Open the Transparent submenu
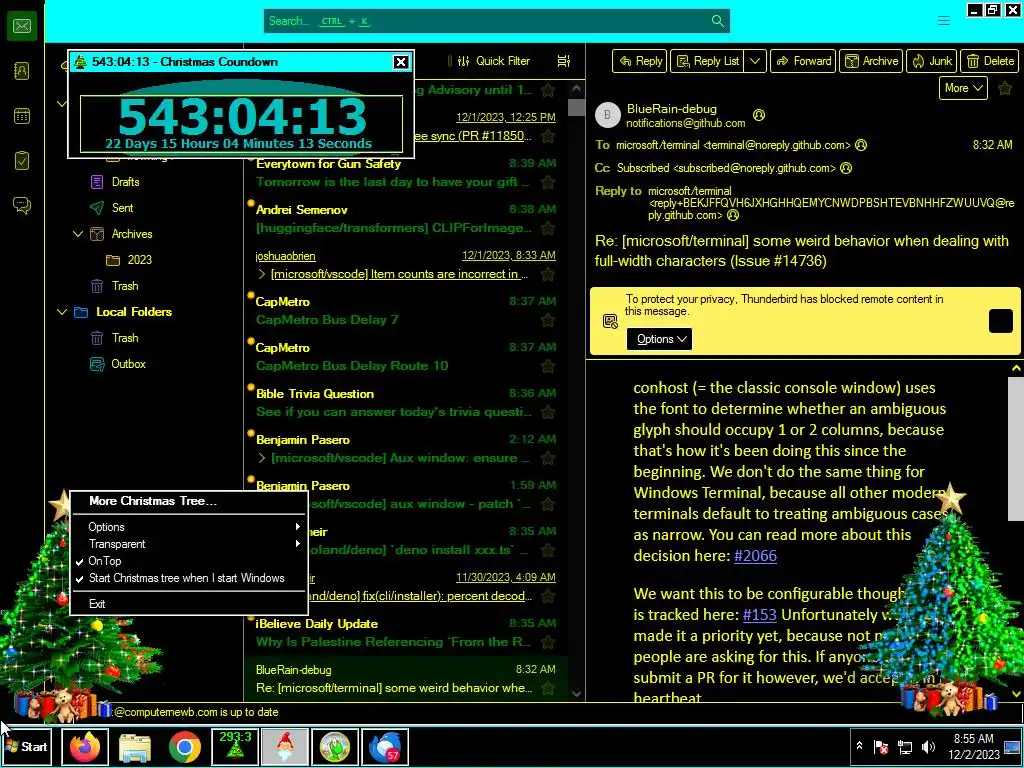Image resolution: width=1024 pixels, height=768 pixels. click(x=188, y=544)
